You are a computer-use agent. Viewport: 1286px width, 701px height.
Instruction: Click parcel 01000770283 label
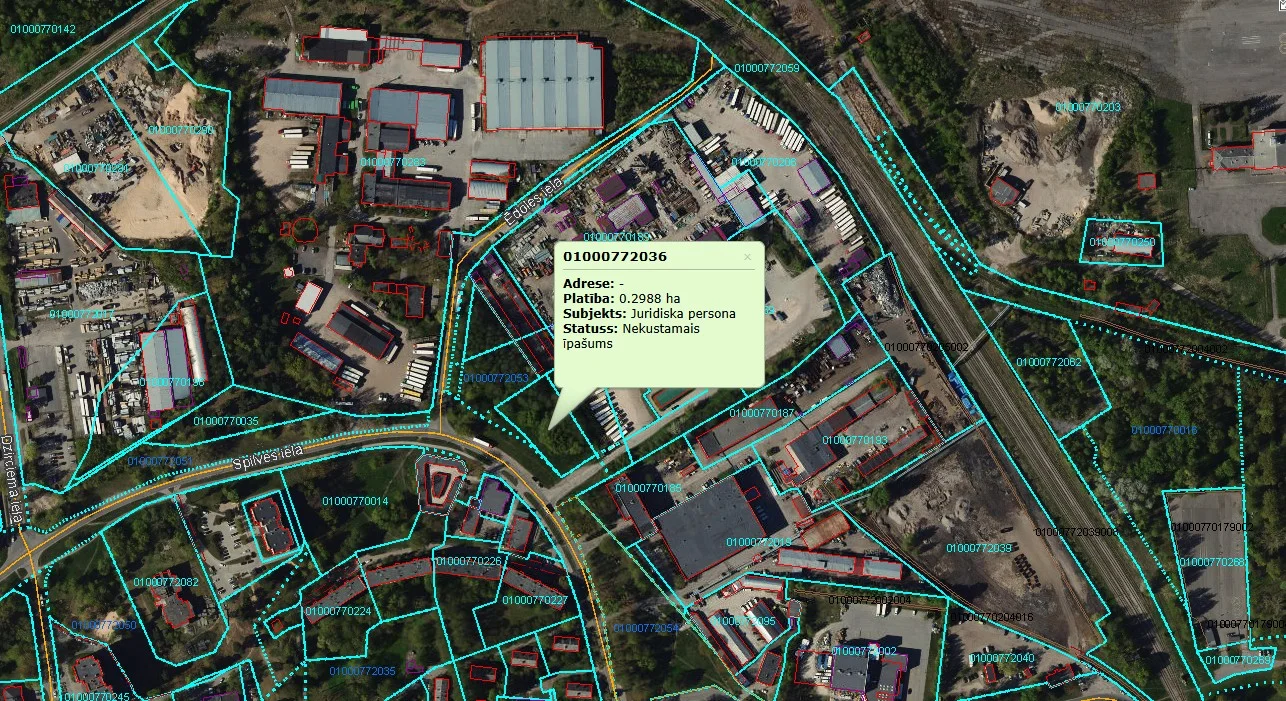[x=392, y=162]
